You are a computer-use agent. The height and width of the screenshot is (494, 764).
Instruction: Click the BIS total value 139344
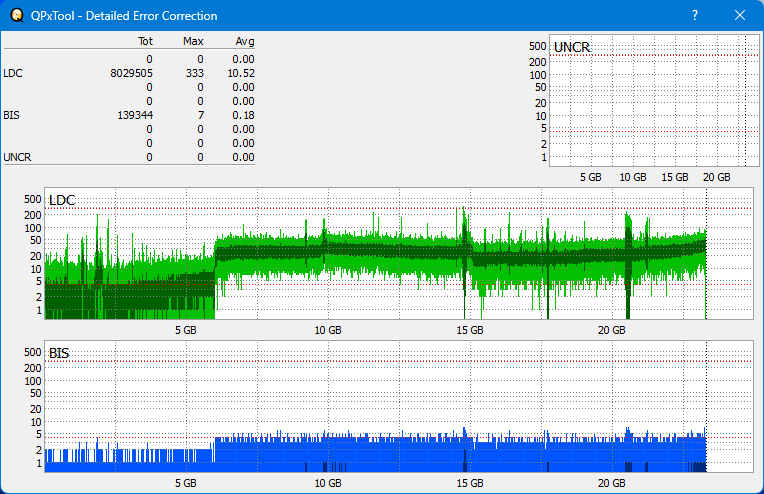point(135,115)
